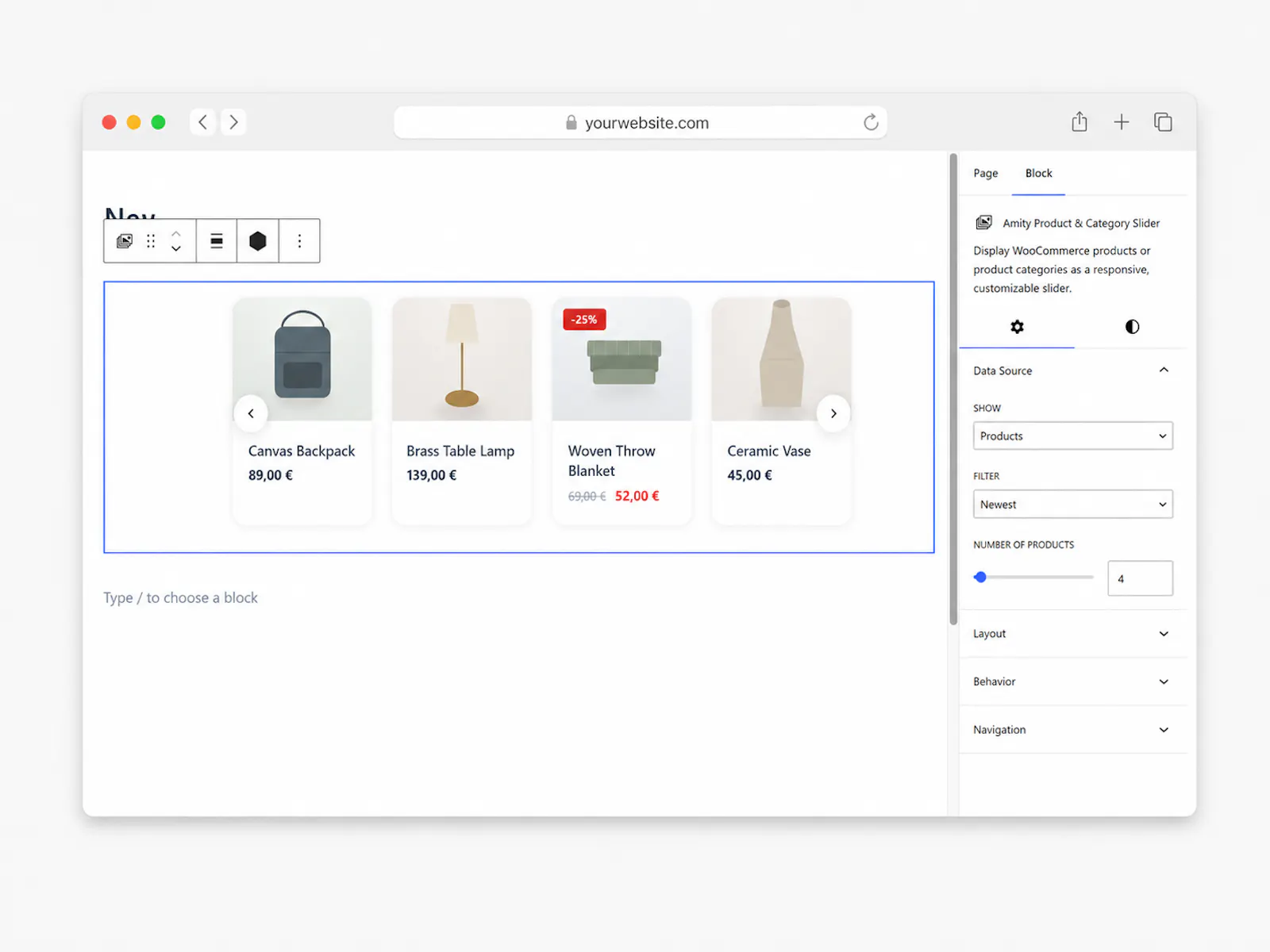The width and height of the screenshot is (1270, 952).
Task: Reload the page with the refresh icon
Action: [x=871, y=122]
